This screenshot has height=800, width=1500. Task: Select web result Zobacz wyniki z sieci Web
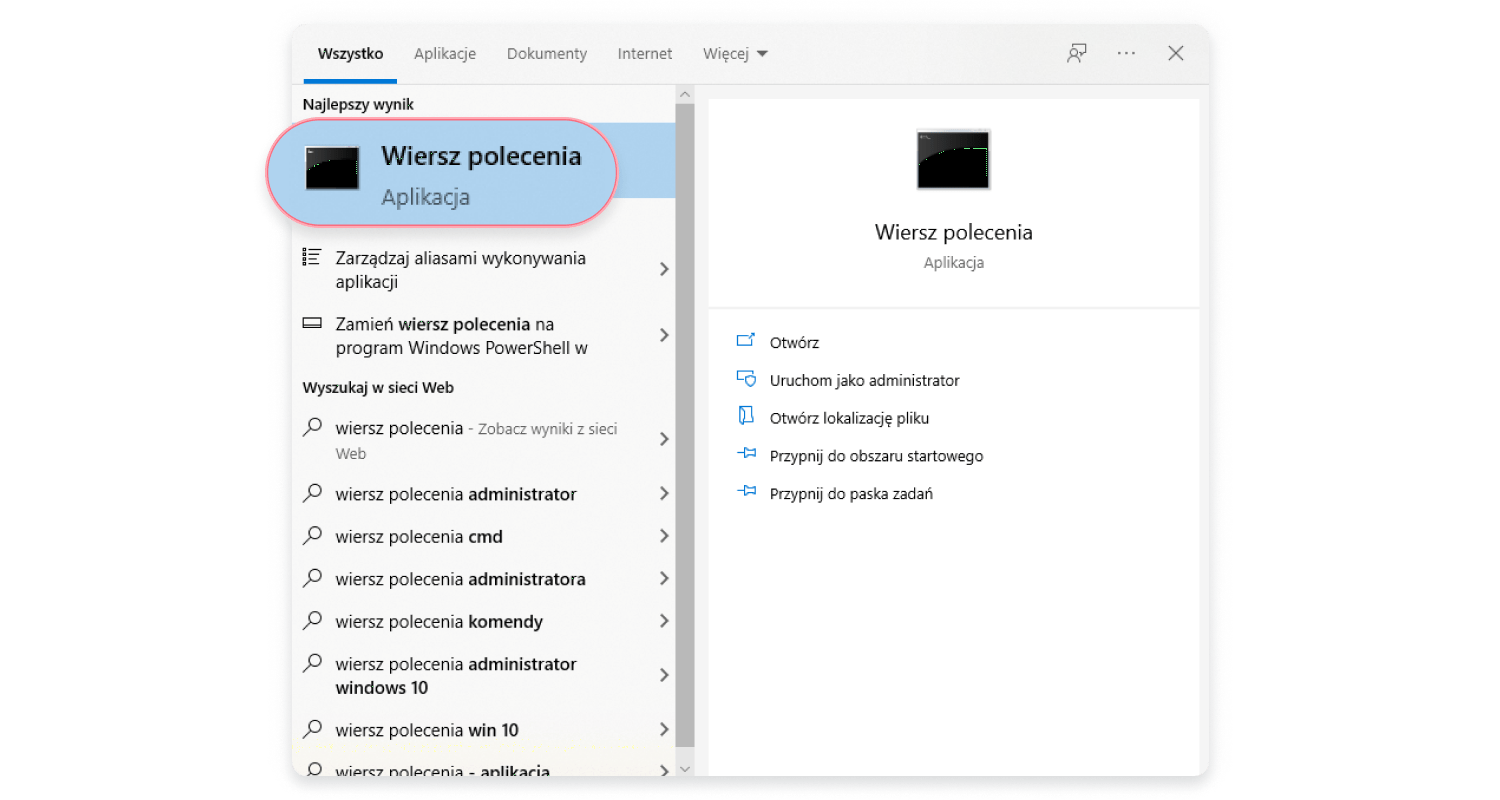484,440
